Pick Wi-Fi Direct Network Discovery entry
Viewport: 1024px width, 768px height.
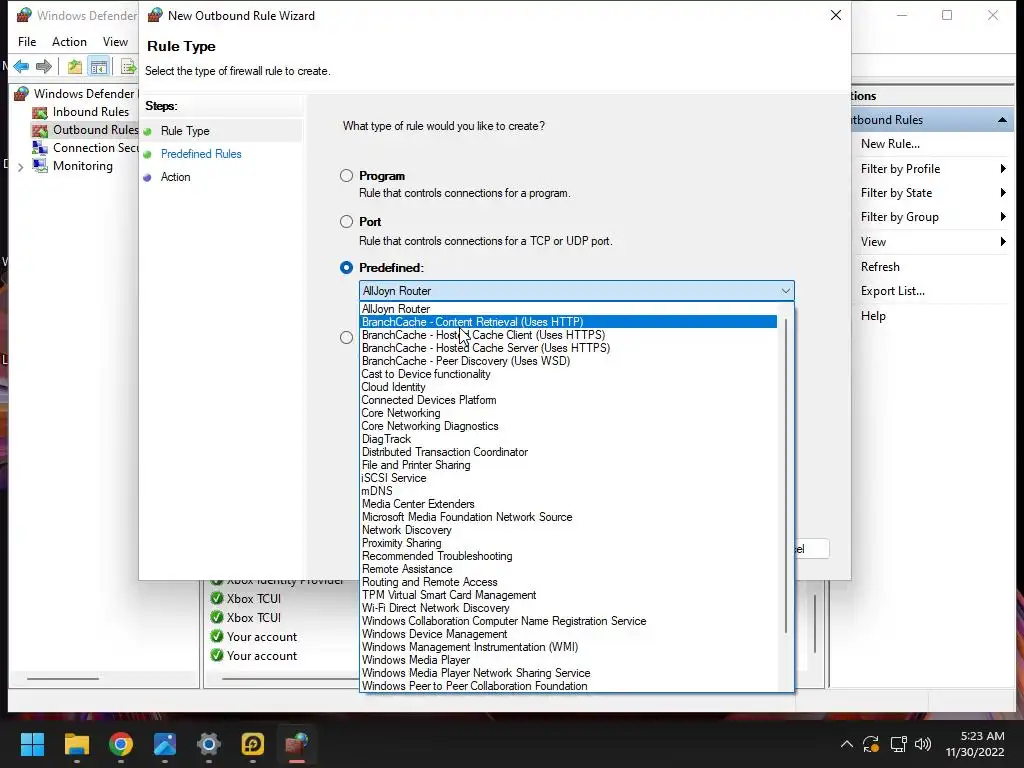[569, 608]
